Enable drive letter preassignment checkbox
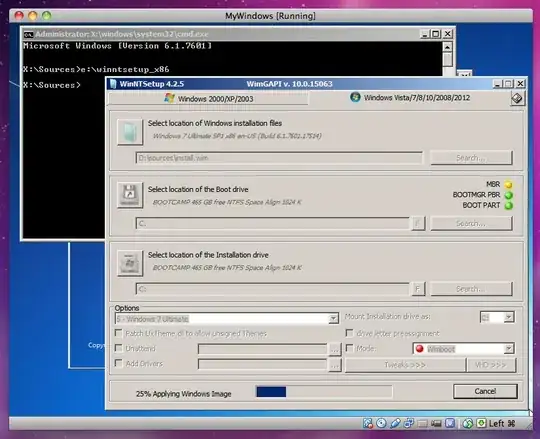 [349, 333]
